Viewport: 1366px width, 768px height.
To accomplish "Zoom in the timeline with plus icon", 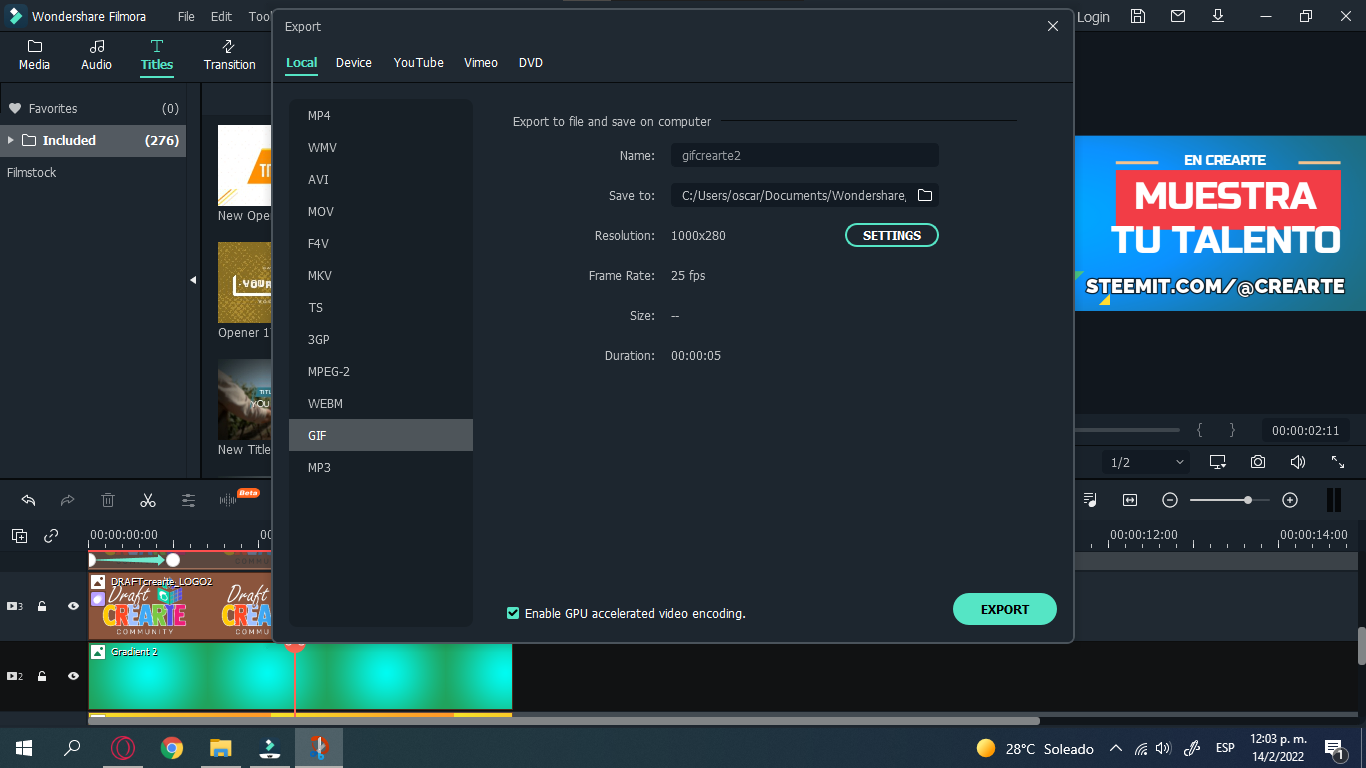I will pyautogui.click(x=1290, y=500).
